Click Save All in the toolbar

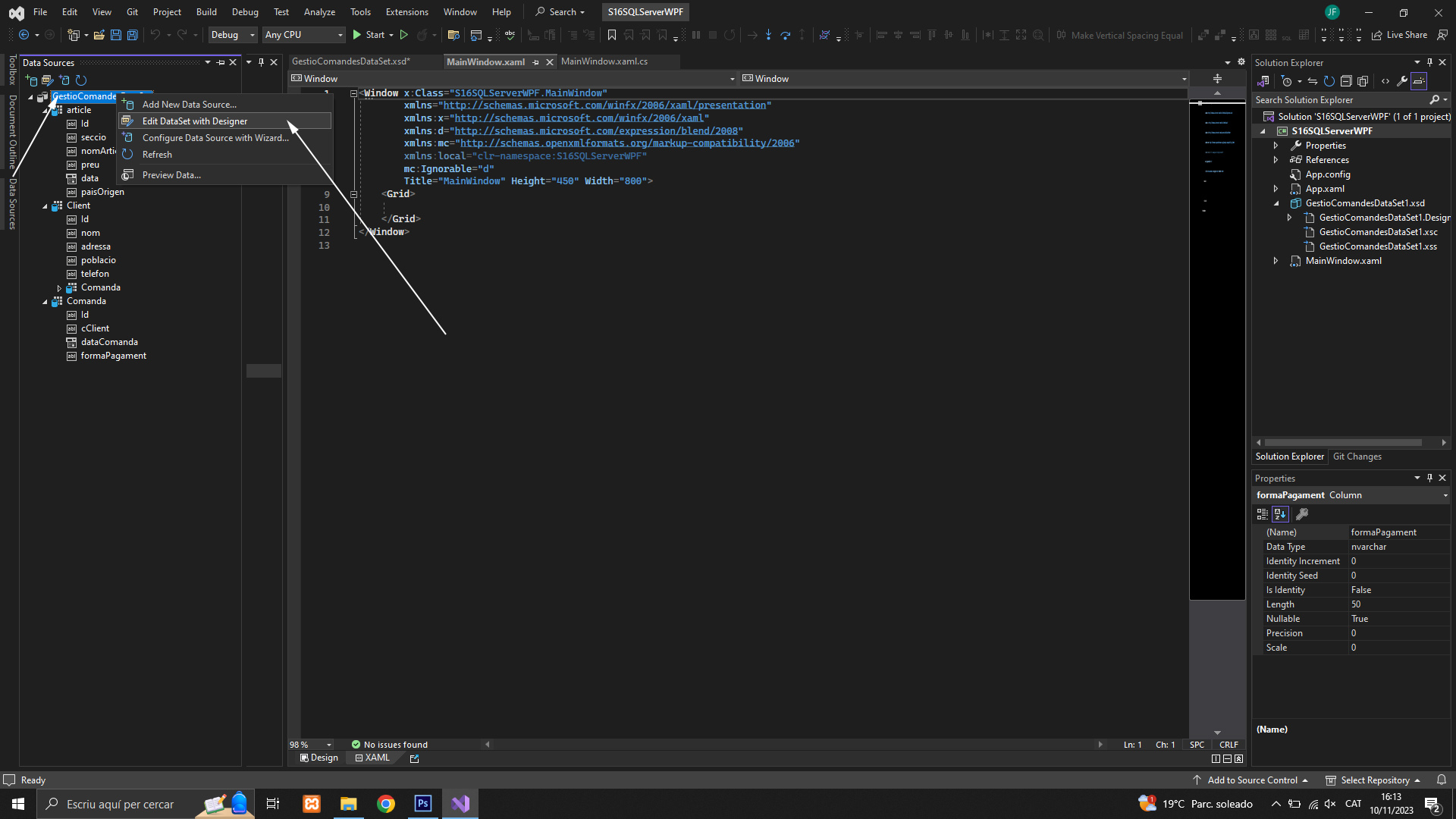pos(132,35)
